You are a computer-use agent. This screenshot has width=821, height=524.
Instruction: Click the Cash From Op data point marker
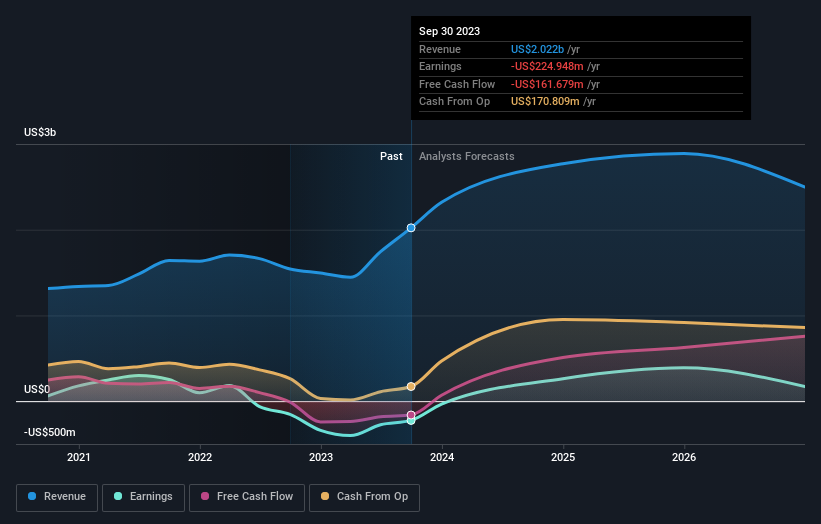(x=411, y=386)
